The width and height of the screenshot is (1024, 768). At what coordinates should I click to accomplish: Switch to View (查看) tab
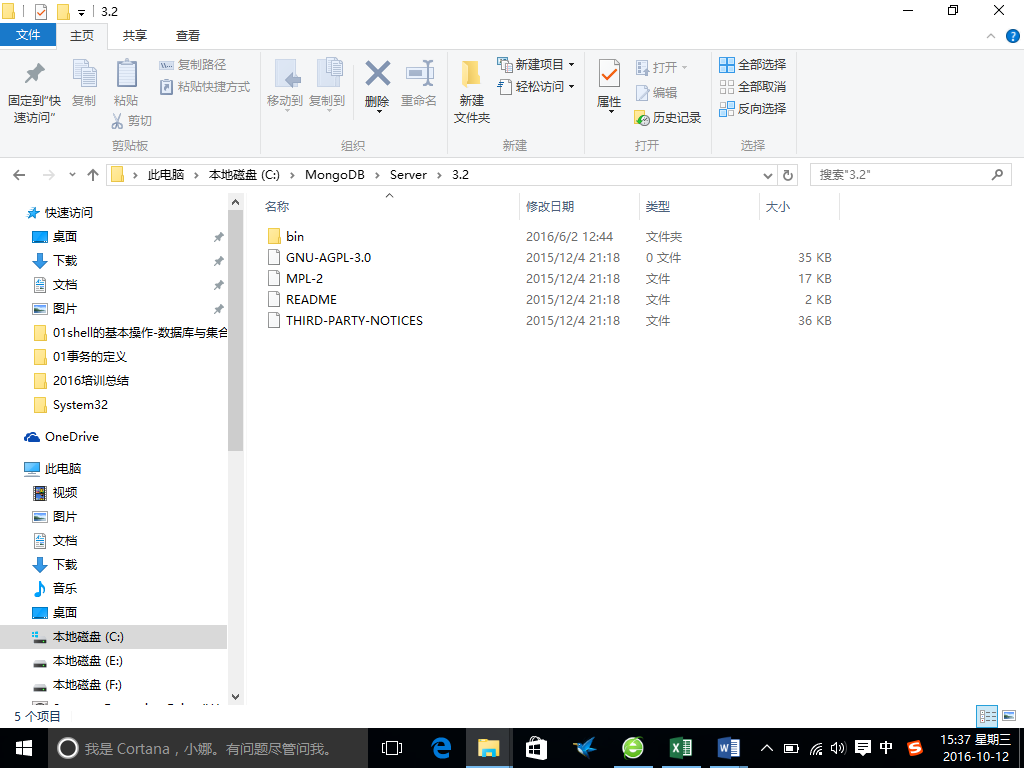click(x=188, y=36)
